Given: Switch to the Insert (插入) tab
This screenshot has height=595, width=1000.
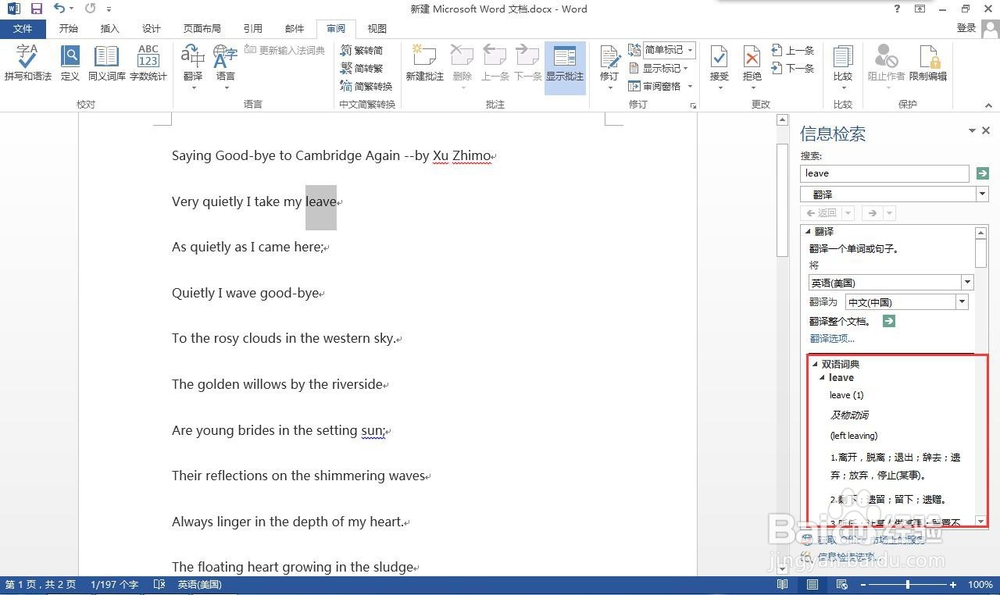Looking at the screenshot, I should (110, 29).
